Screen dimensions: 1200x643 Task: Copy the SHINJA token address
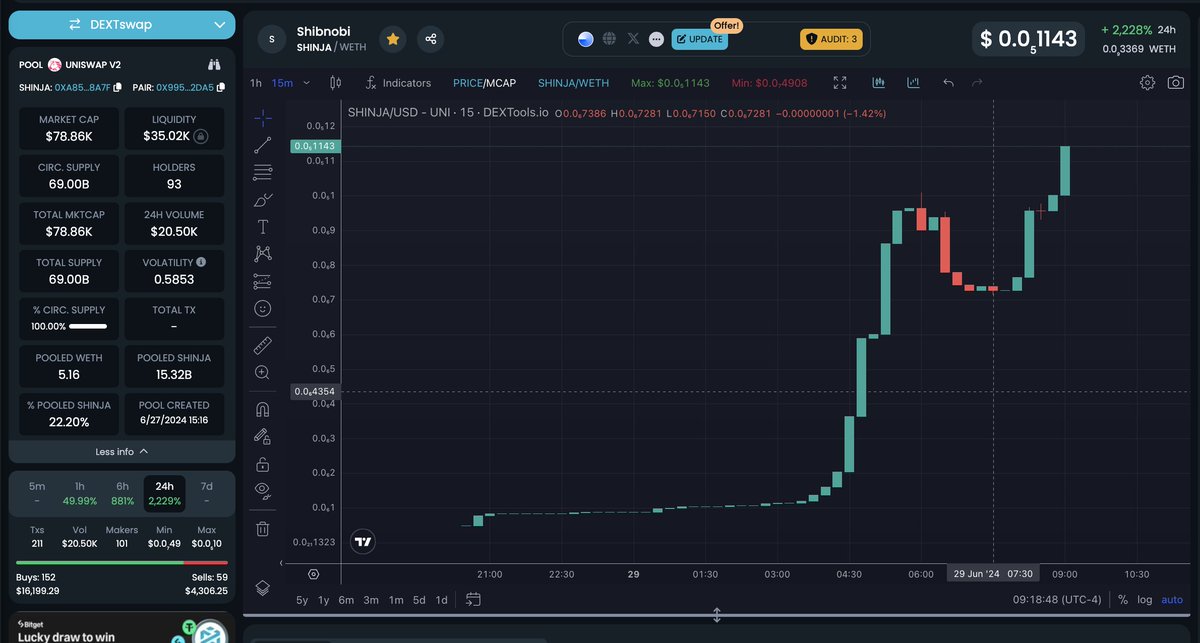[x=118, y=88]
